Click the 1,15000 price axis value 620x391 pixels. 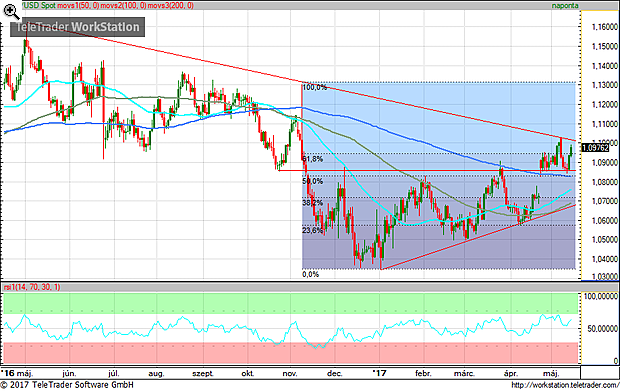tap(605, 46)
